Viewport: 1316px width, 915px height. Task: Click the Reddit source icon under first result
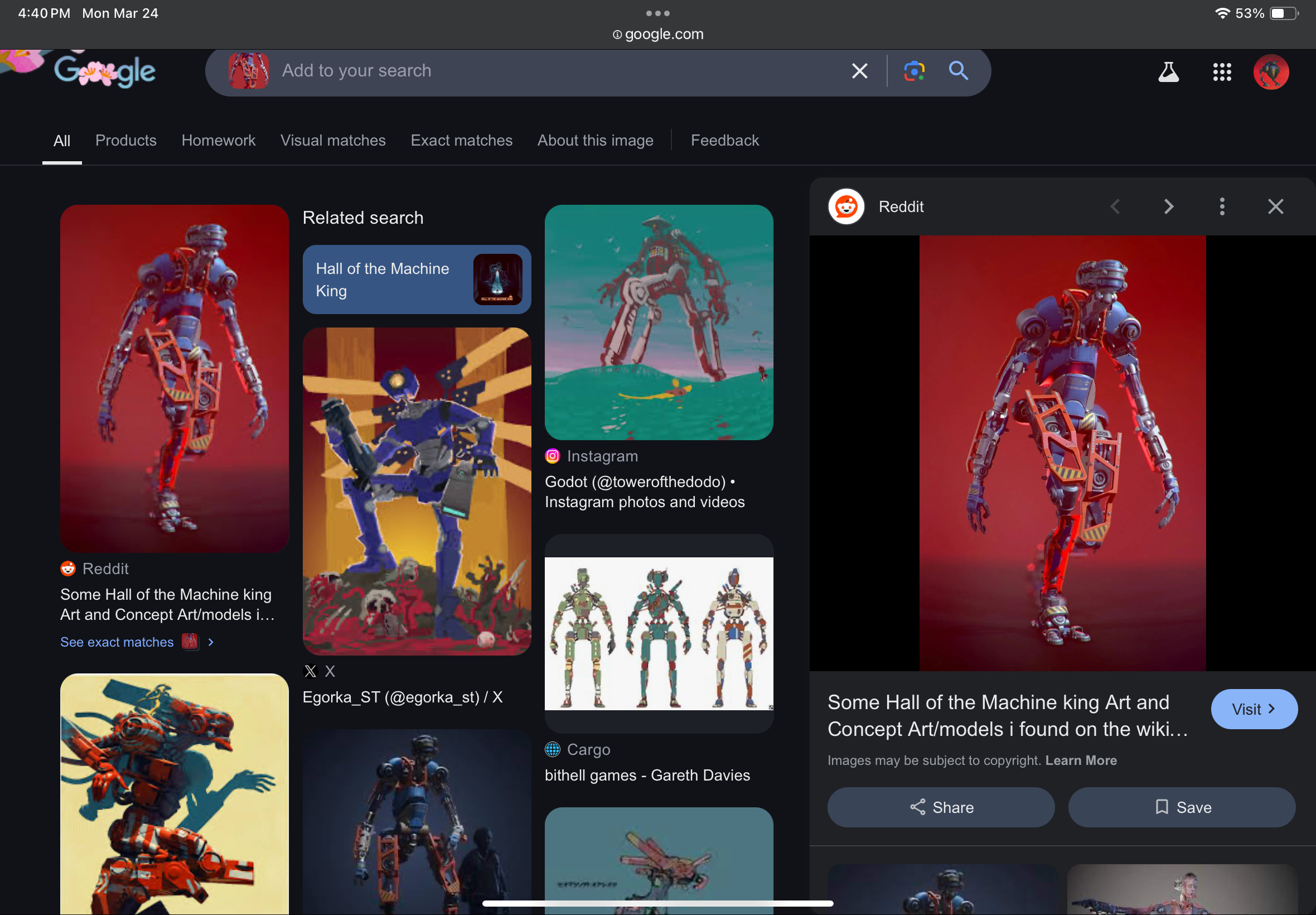67,569
